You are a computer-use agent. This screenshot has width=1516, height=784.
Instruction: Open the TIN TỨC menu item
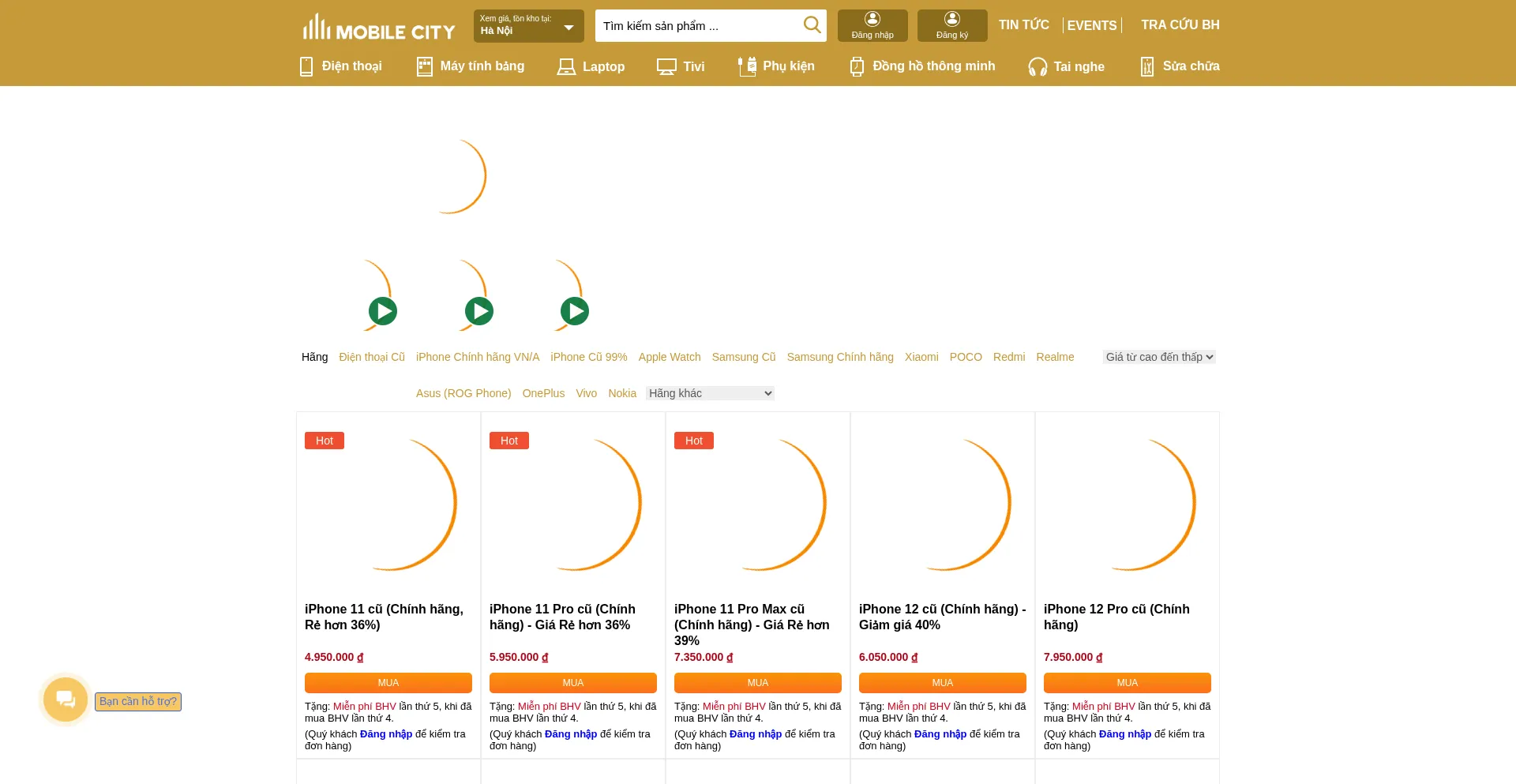click(x=1023, y=25)
